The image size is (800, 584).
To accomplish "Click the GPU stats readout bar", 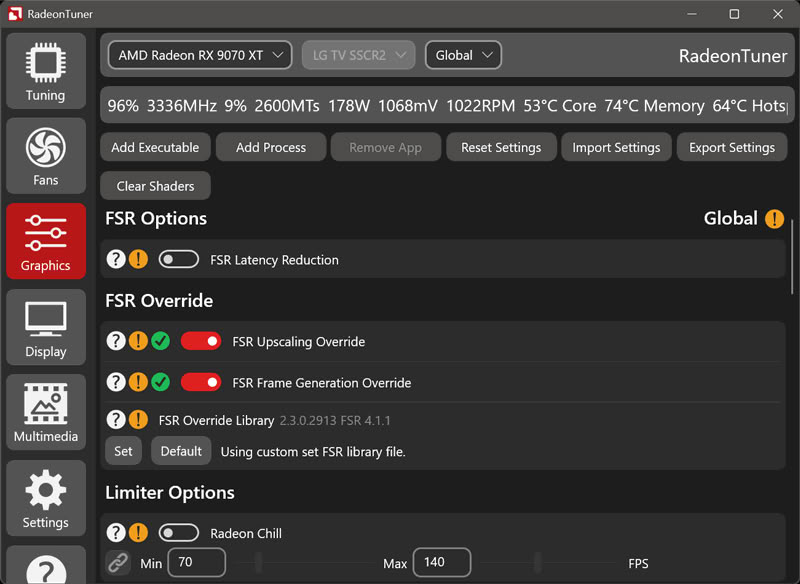I will click(x=447, y=105).
